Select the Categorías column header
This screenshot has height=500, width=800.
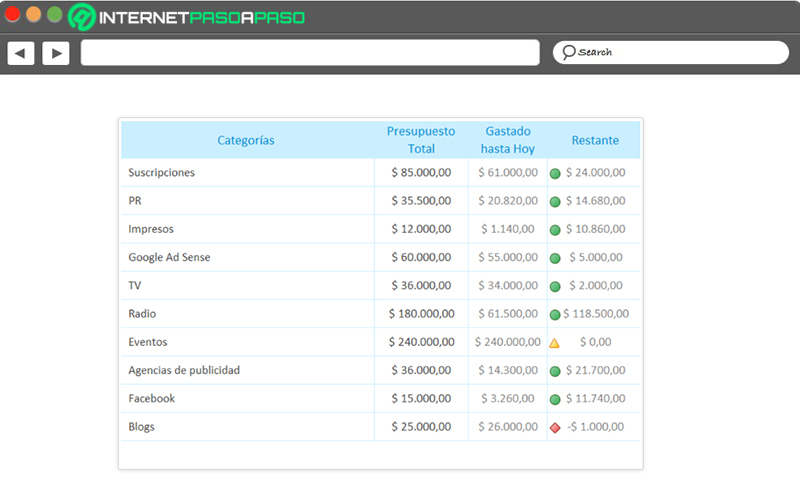[247, 140]
